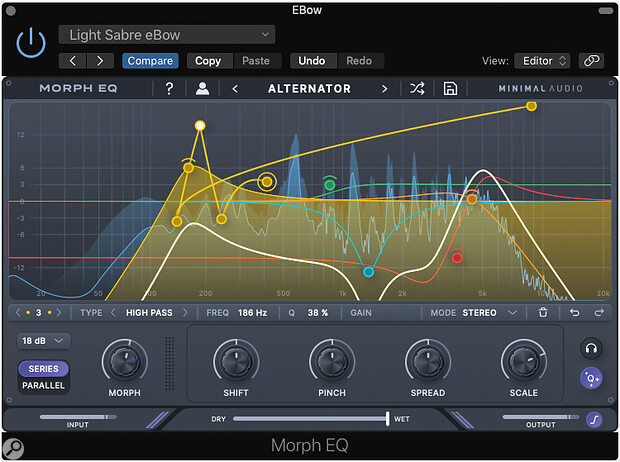Image resolution: width=620 pixels, height=462 pixels.
Task: Select the orange node near 5k
Action: click(x=472, y=199)
